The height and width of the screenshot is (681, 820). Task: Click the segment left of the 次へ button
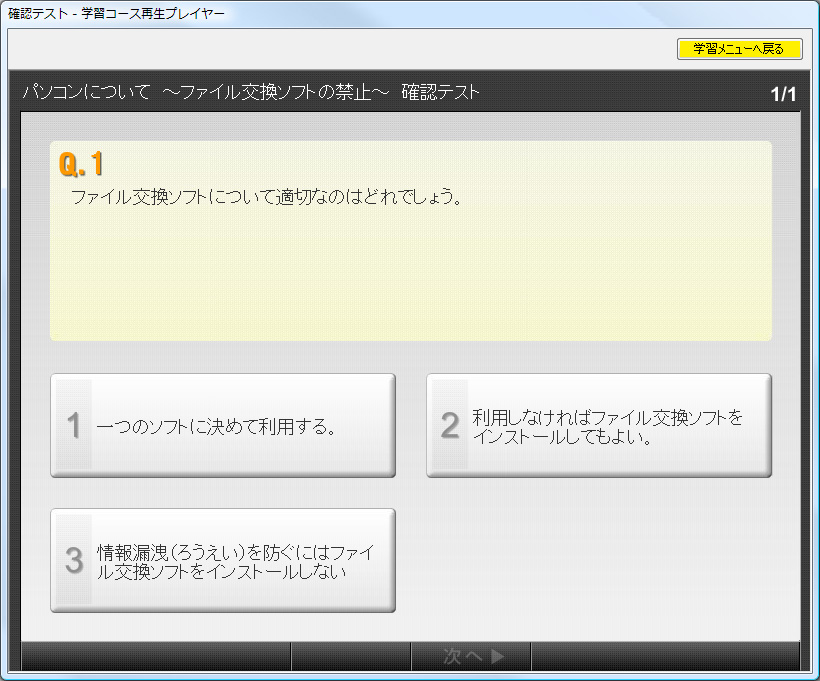tap(350, 657)
